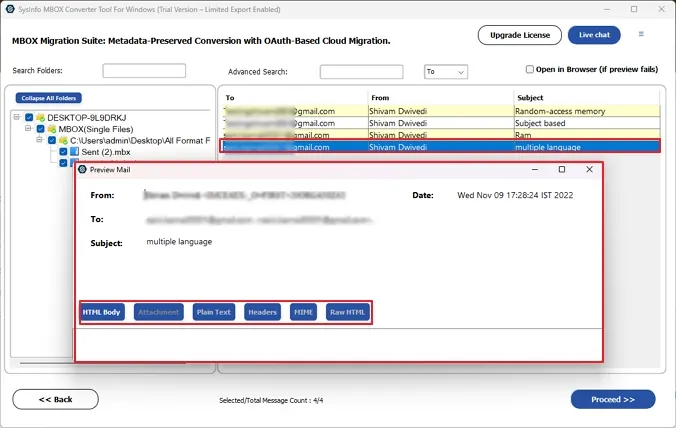Collapse the C:\Users\admin\Desktop tree node
The width and height of the screenshot is (676, 428).
click(x=39, y=140)
